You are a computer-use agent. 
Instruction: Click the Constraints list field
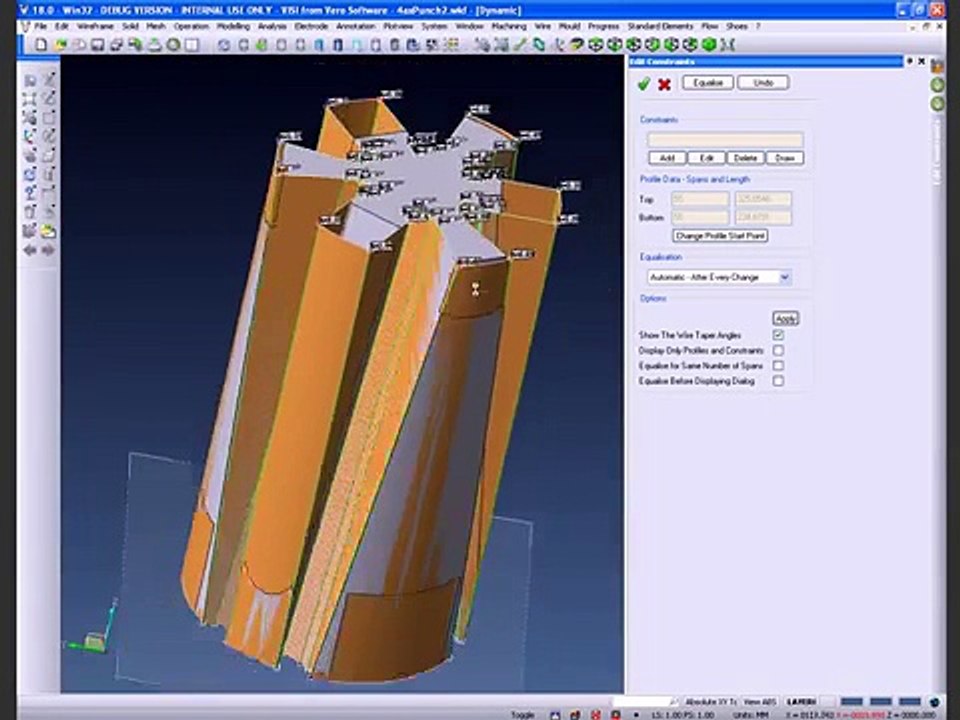[726, 140]
